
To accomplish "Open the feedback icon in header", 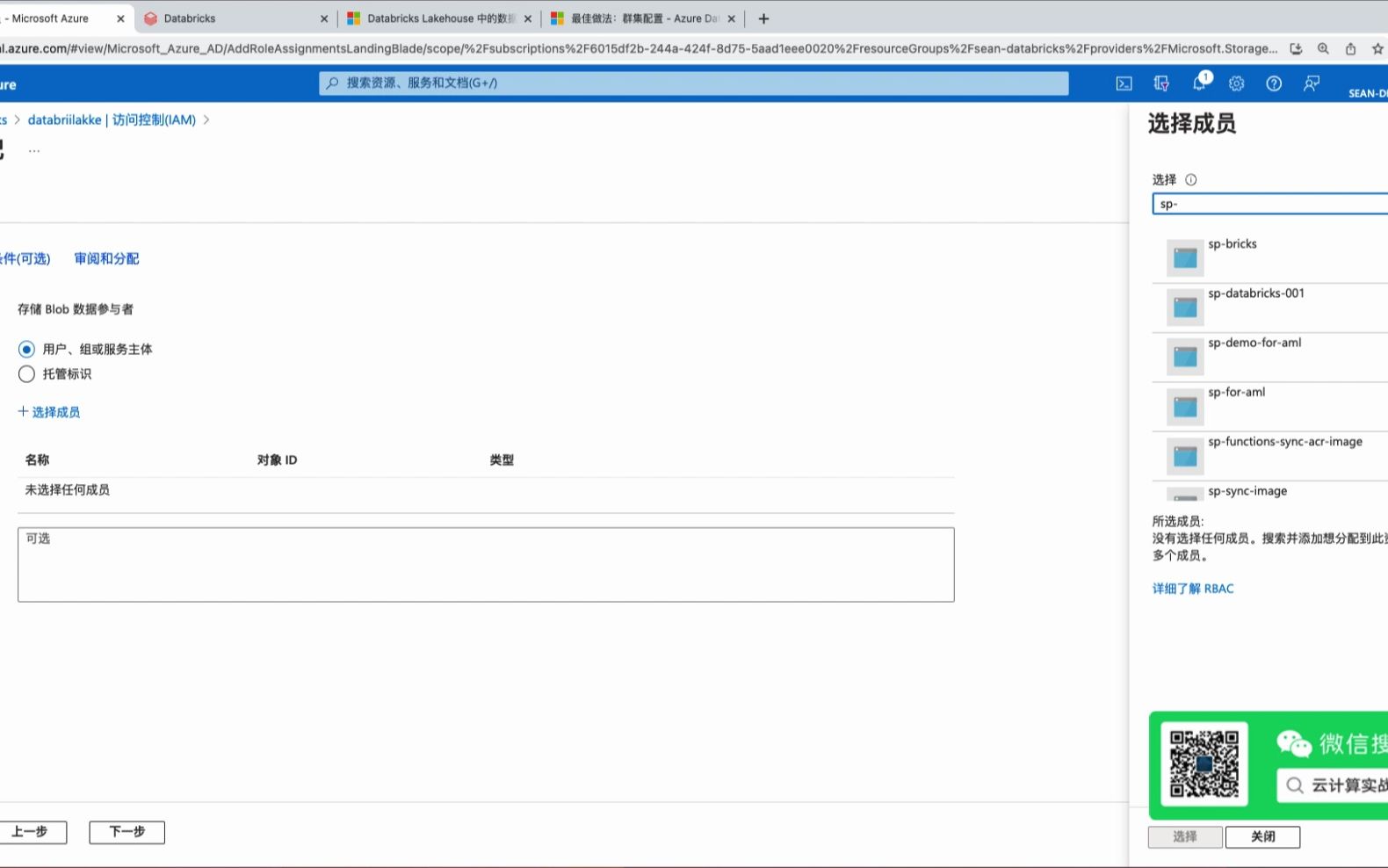I will (1312, 83).
